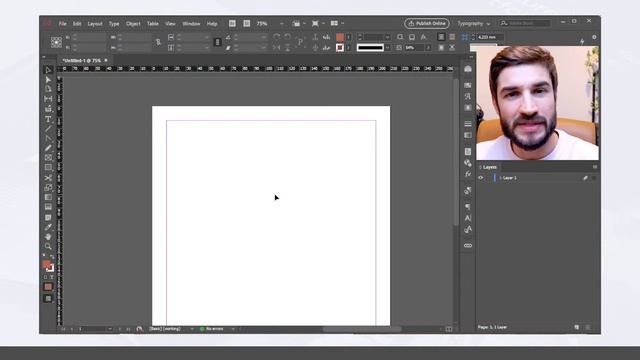
Task: Toggle constrain proportions chain link icon
Action: [x=158, y=42]
